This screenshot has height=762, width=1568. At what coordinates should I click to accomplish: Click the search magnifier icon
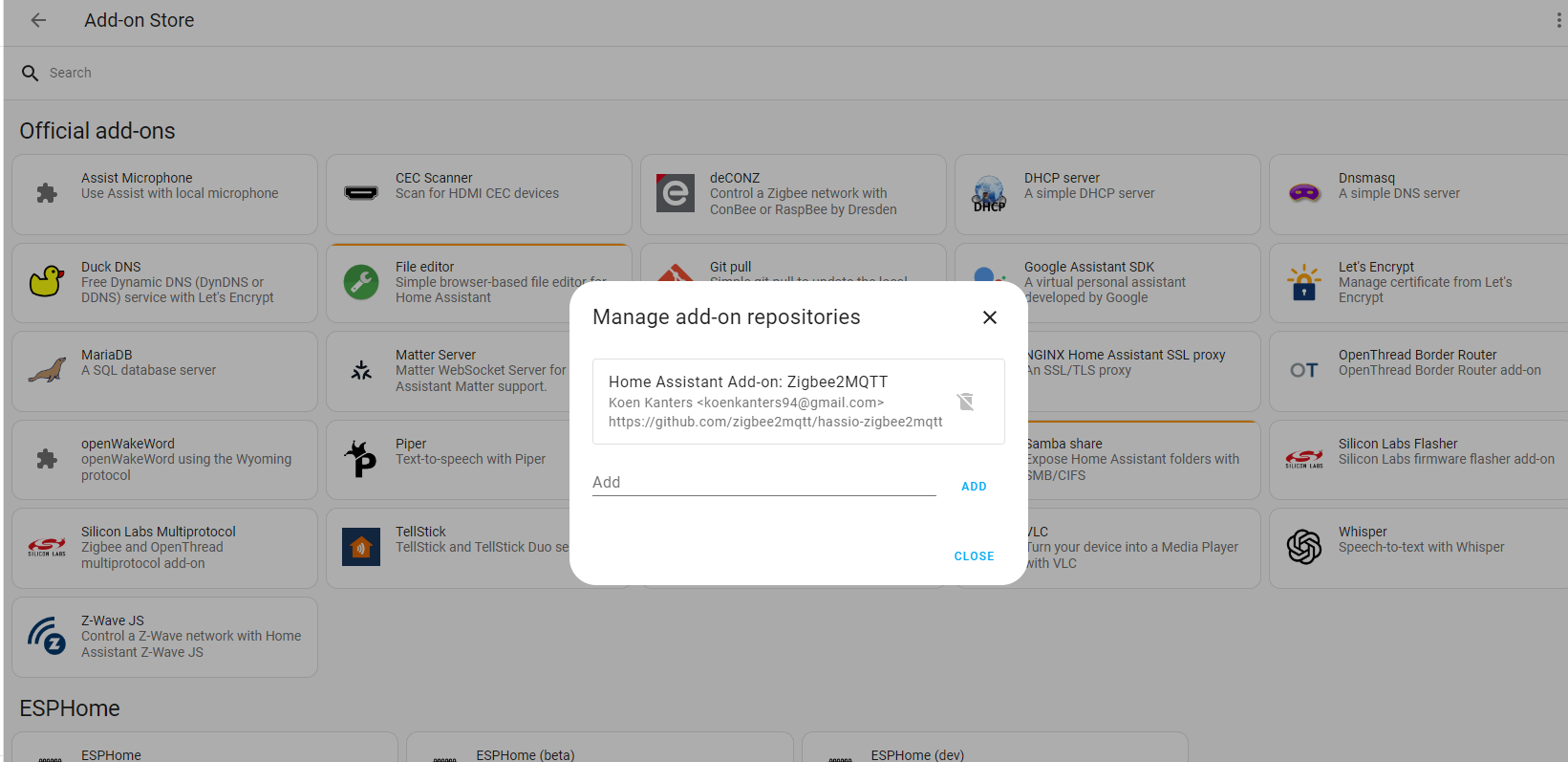coord(31,73)
